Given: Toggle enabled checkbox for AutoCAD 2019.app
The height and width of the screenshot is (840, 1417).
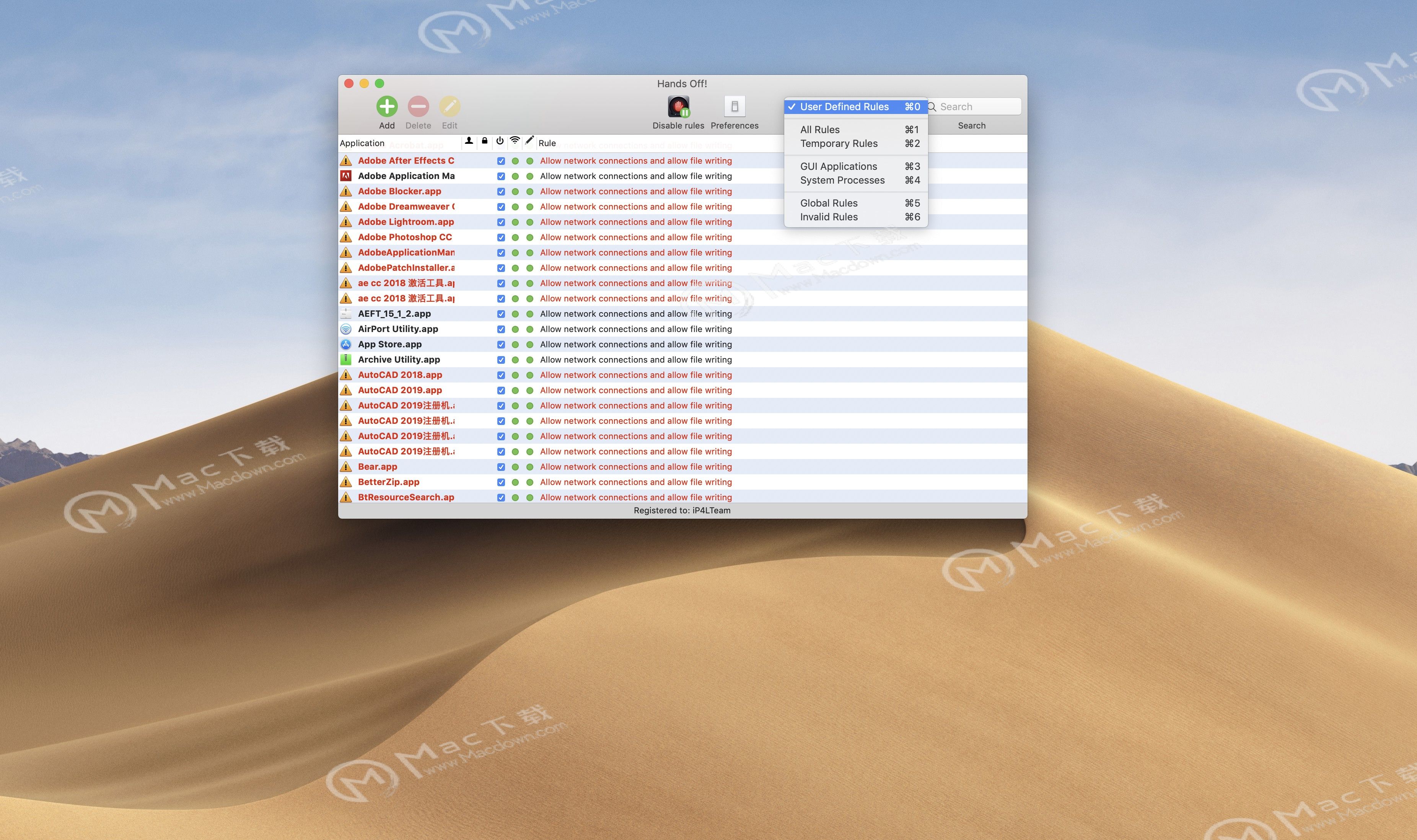Looking at the screenshot, I should click(x=501, y=390).
